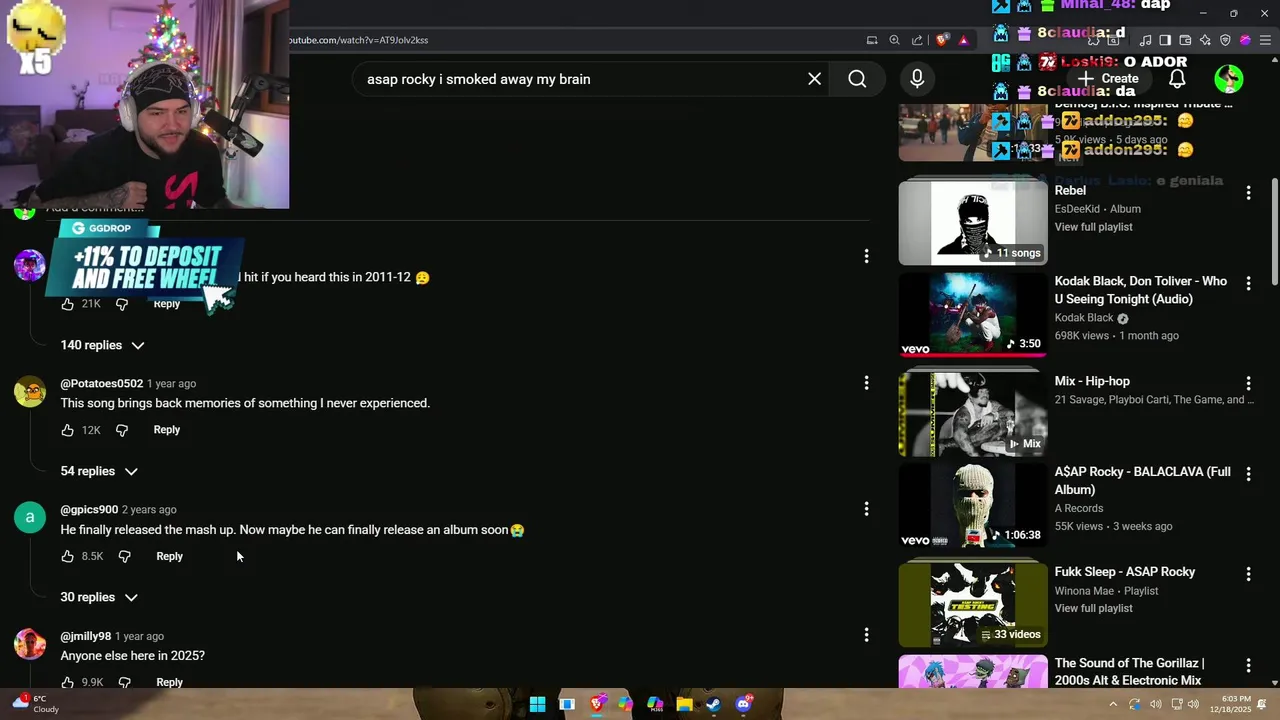The image size is (1280, 720).
Task: Open Brave Leo AI sparkle icon
Action: point(1205,40)
